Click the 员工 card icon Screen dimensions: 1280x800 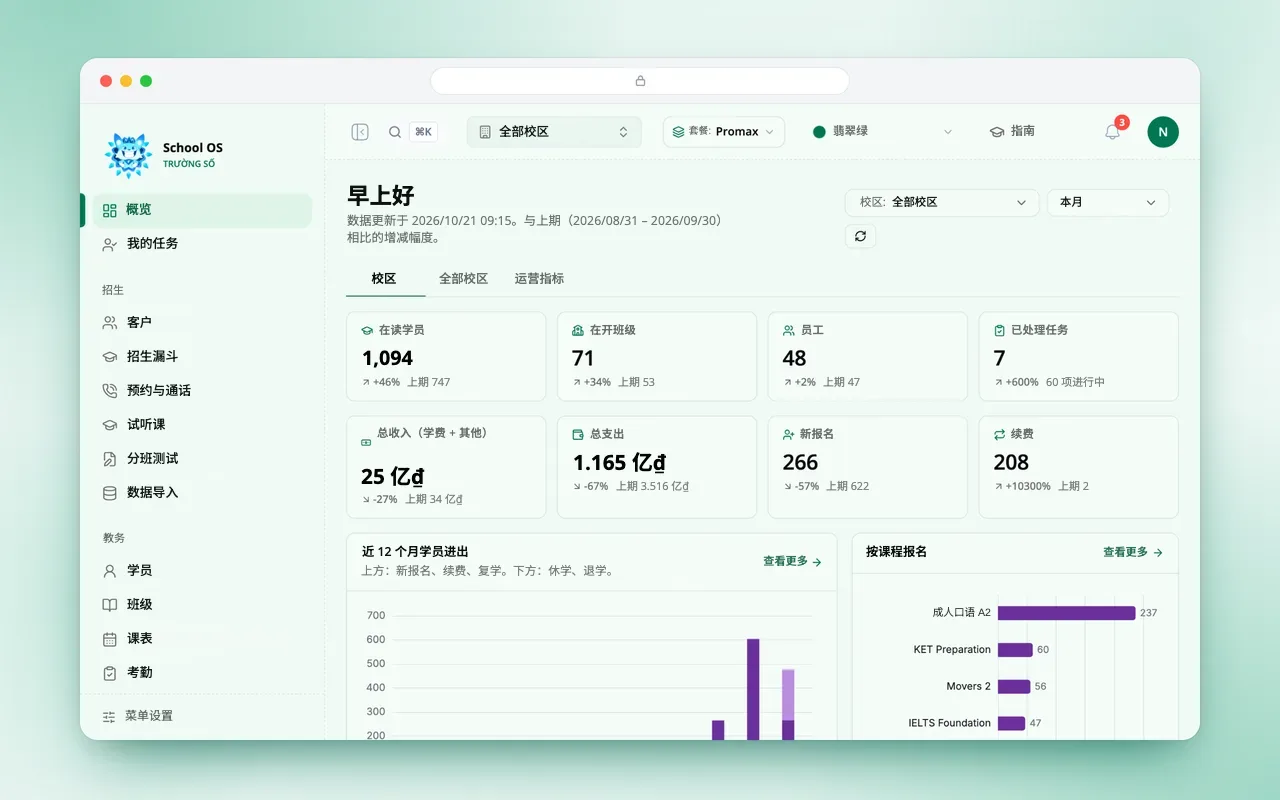point(788,330)
